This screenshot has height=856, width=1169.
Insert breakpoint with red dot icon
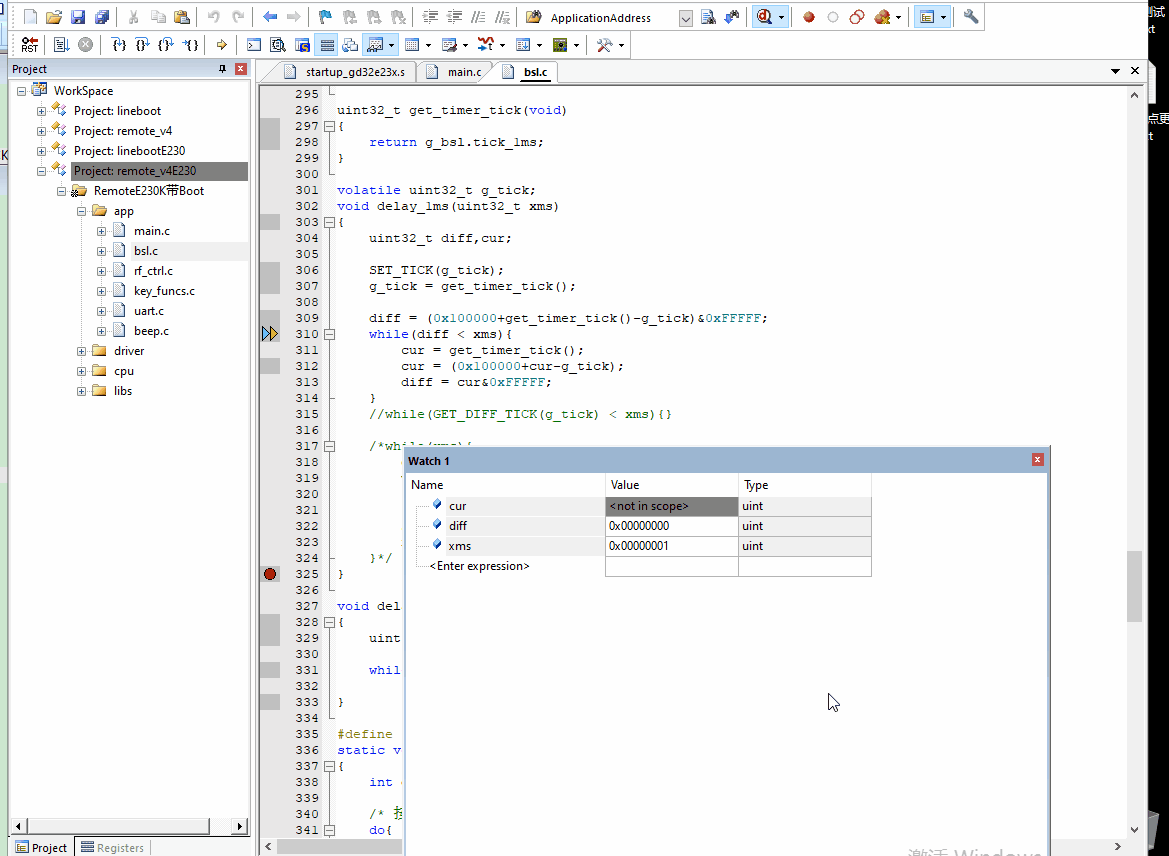click(x=809, y=16)
